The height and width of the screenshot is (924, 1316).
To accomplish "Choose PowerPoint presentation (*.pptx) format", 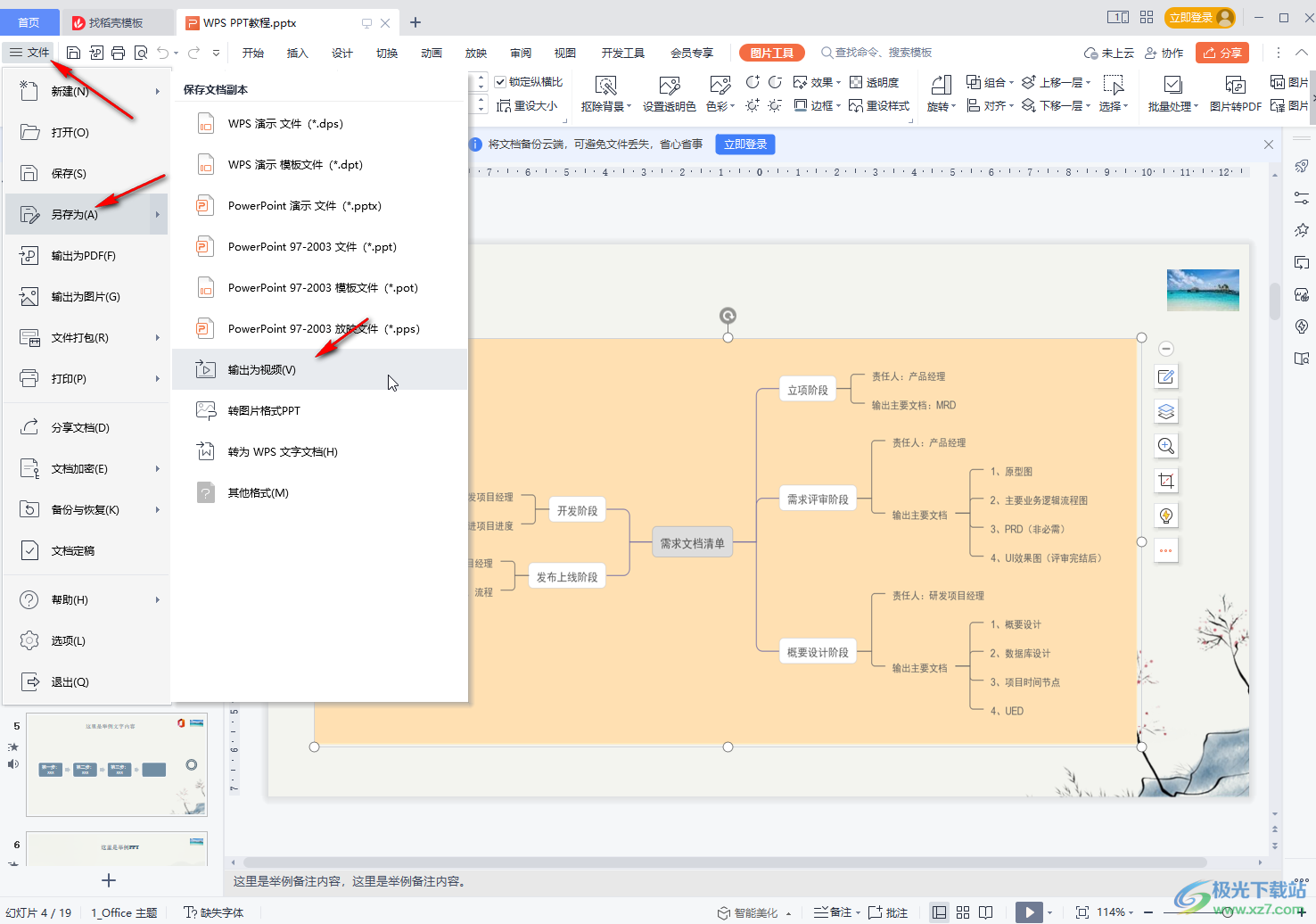I will click(x=320, y=206).
